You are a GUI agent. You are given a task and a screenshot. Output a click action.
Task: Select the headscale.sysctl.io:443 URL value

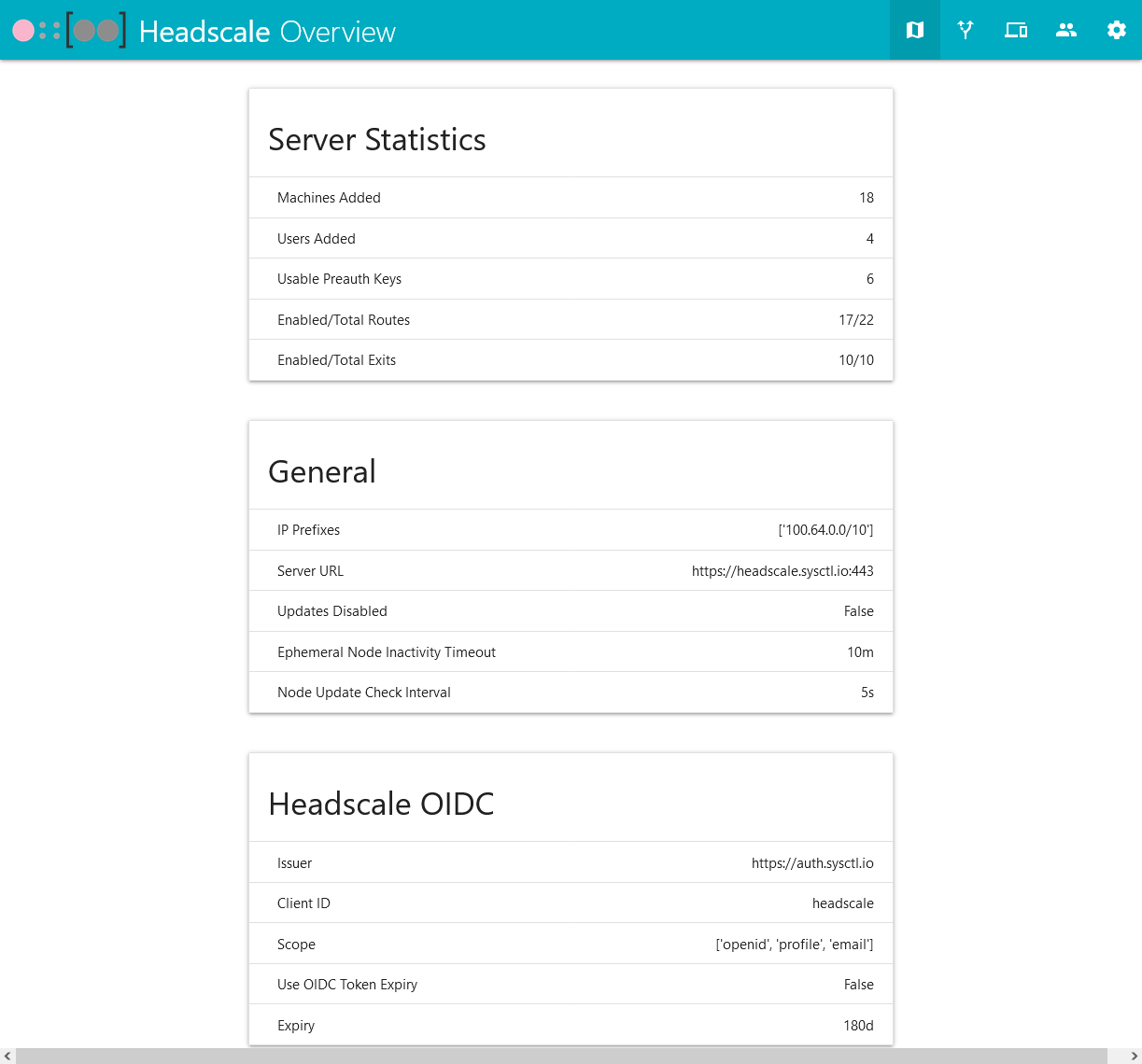[782, 571]
